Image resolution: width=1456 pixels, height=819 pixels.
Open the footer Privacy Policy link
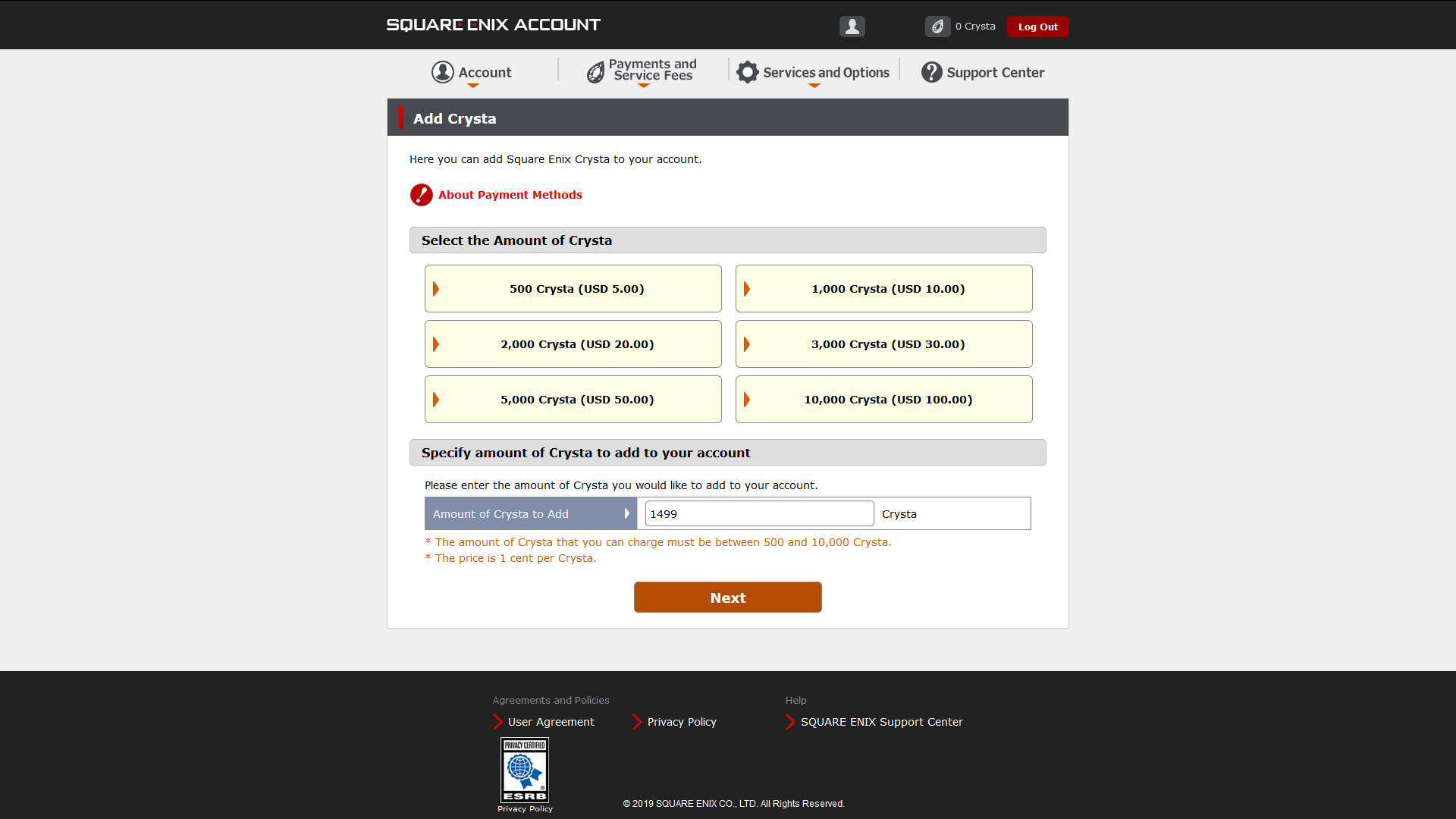(x=682, y=722)
